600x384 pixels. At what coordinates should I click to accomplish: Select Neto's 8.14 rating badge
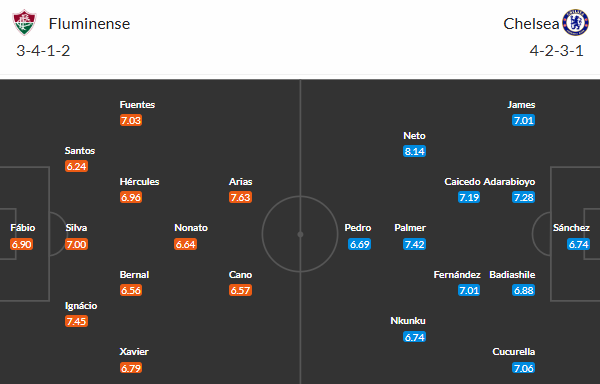[414, 151]
